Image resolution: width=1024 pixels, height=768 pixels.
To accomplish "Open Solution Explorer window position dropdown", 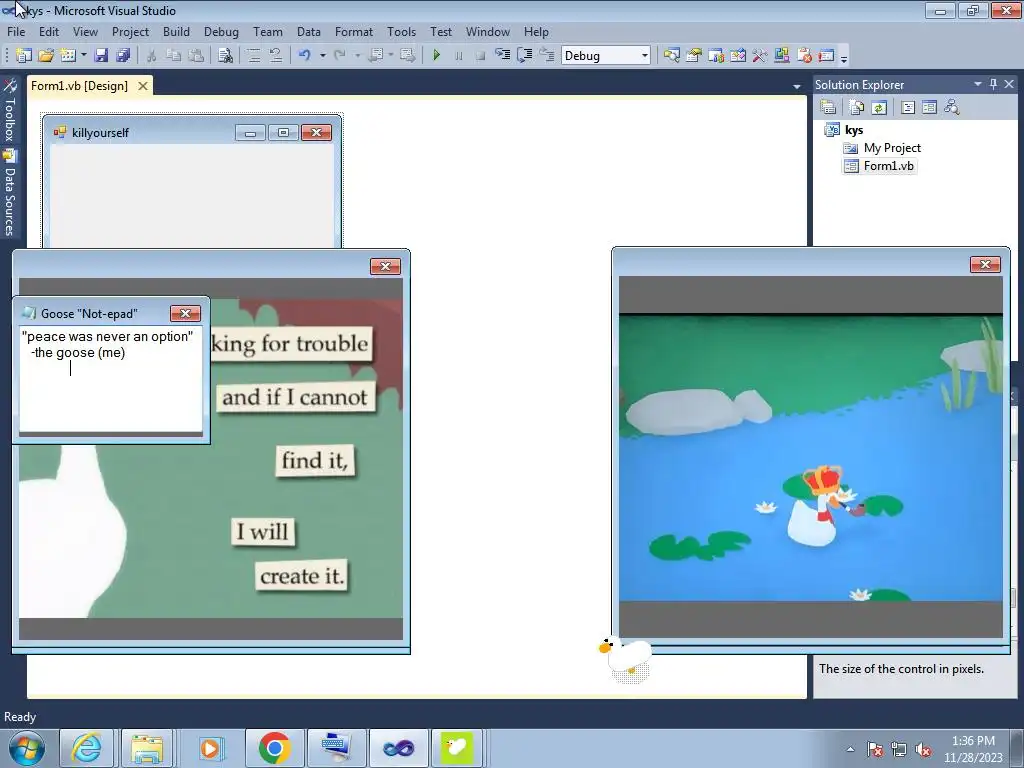I will coord(978,84).
